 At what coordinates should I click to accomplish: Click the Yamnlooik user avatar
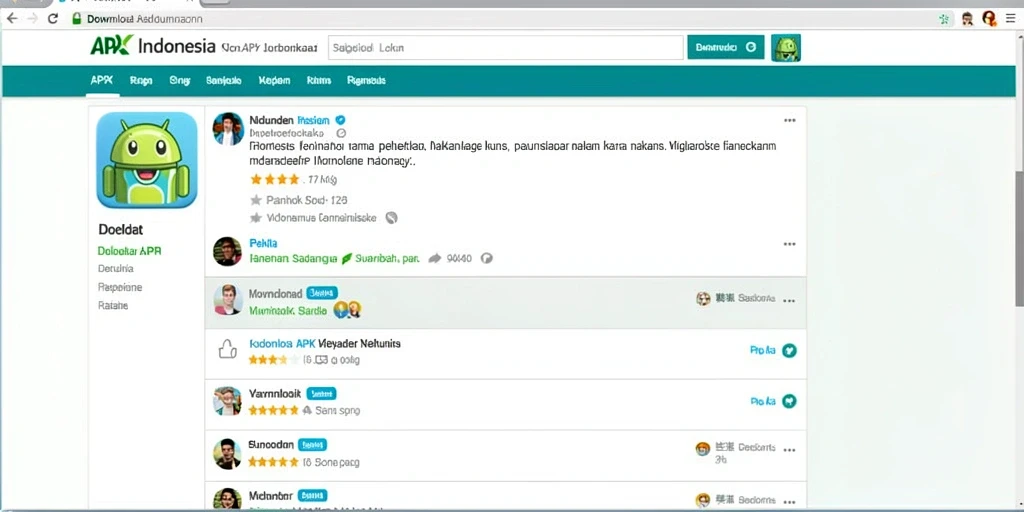coord(227,401)
